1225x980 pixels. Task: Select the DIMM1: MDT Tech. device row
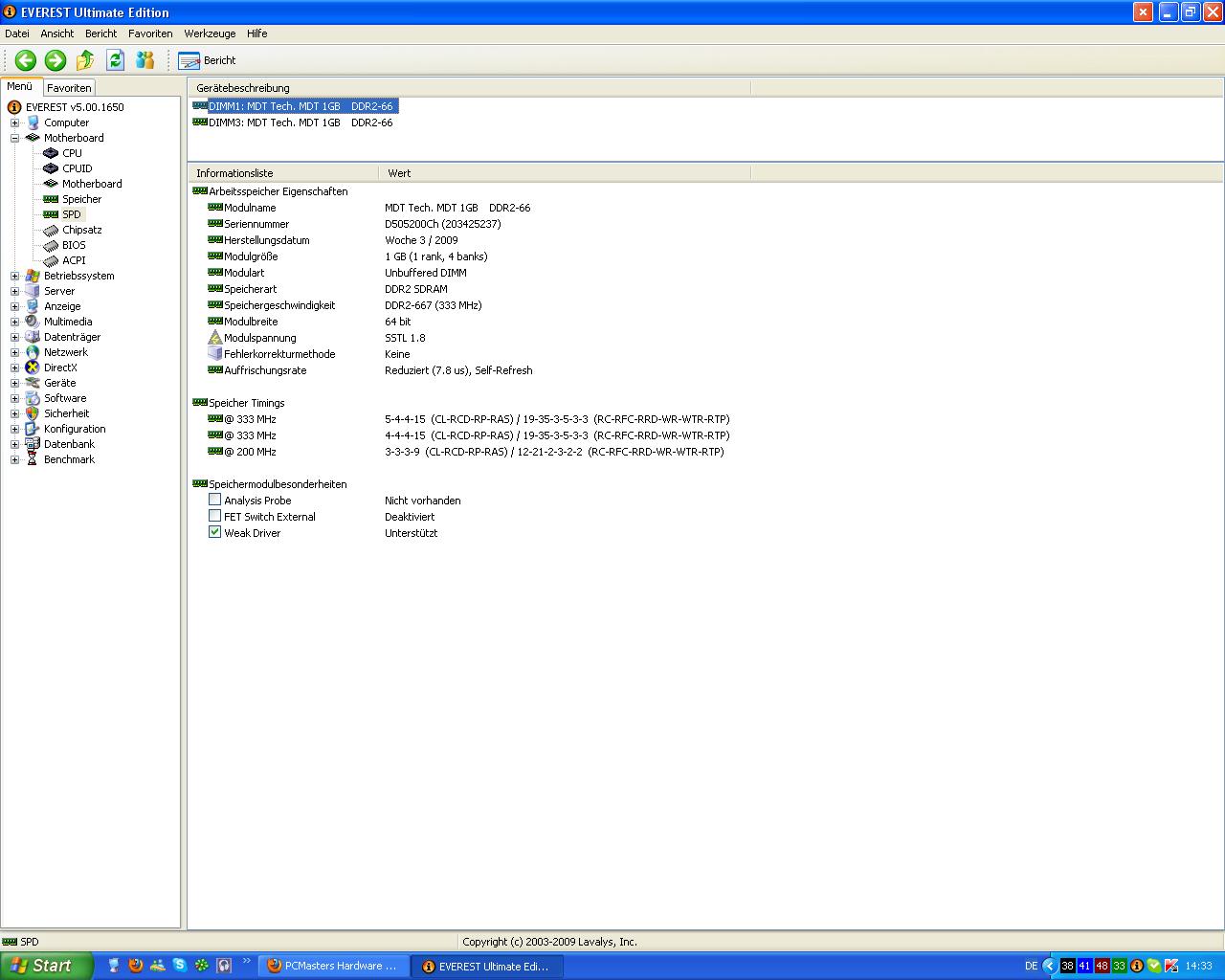pos(294,106)
